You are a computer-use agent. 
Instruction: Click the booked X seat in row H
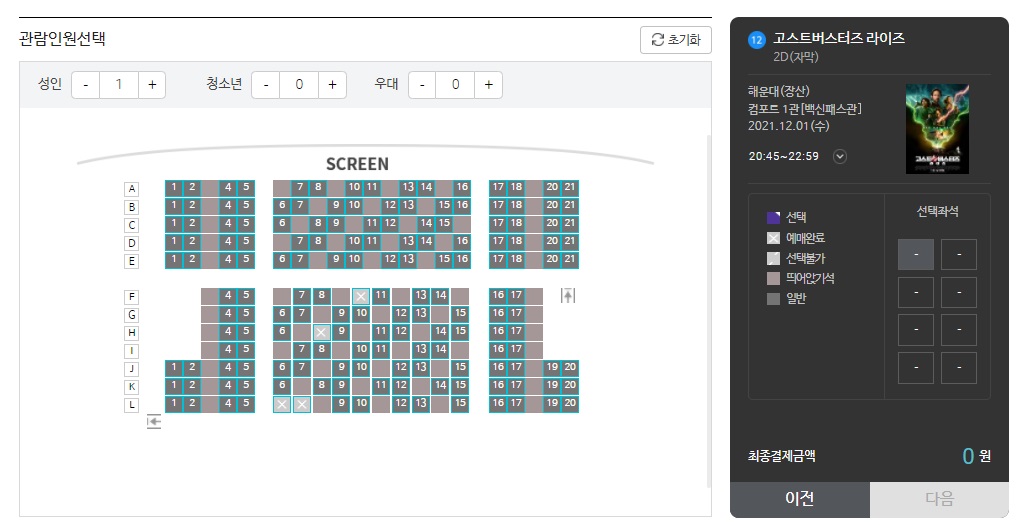click(321, 332)
